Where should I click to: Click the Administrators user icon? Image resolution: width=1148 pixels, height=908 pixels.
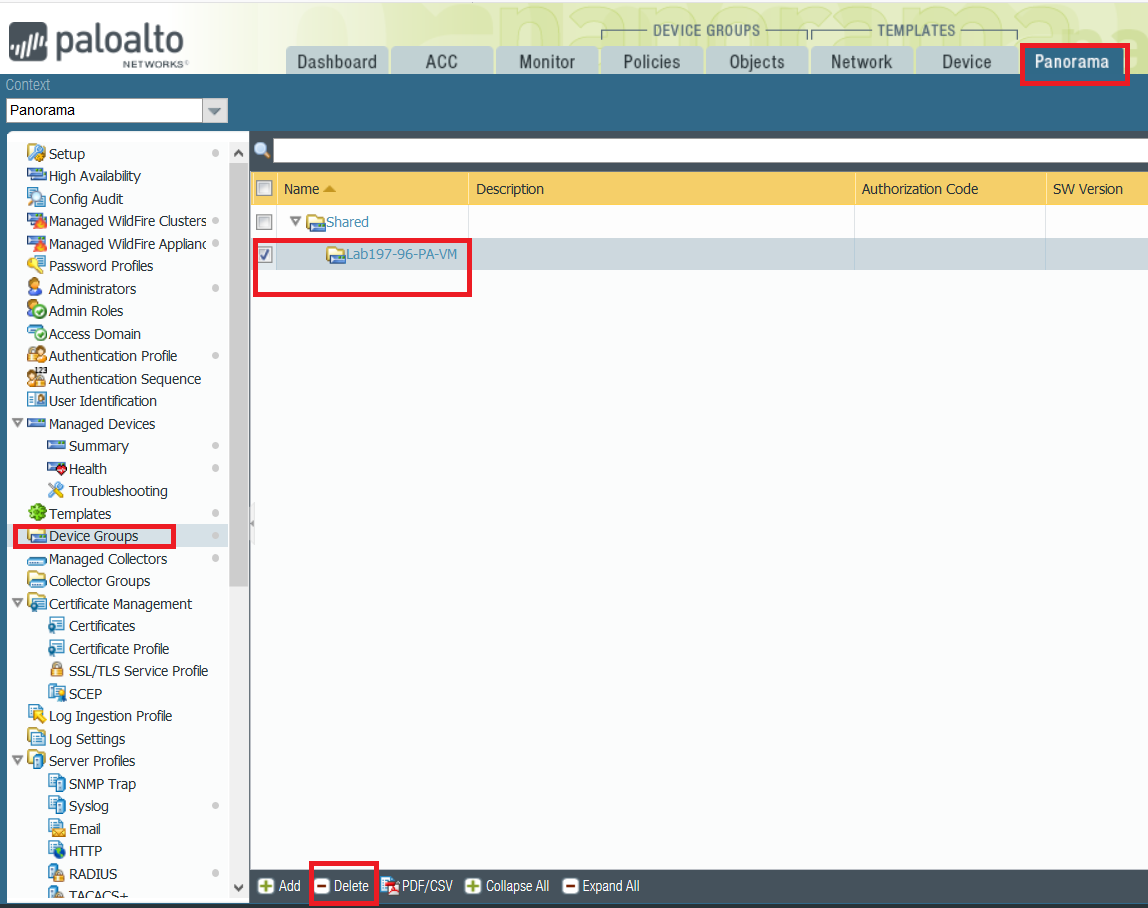[x=34, y=288]
